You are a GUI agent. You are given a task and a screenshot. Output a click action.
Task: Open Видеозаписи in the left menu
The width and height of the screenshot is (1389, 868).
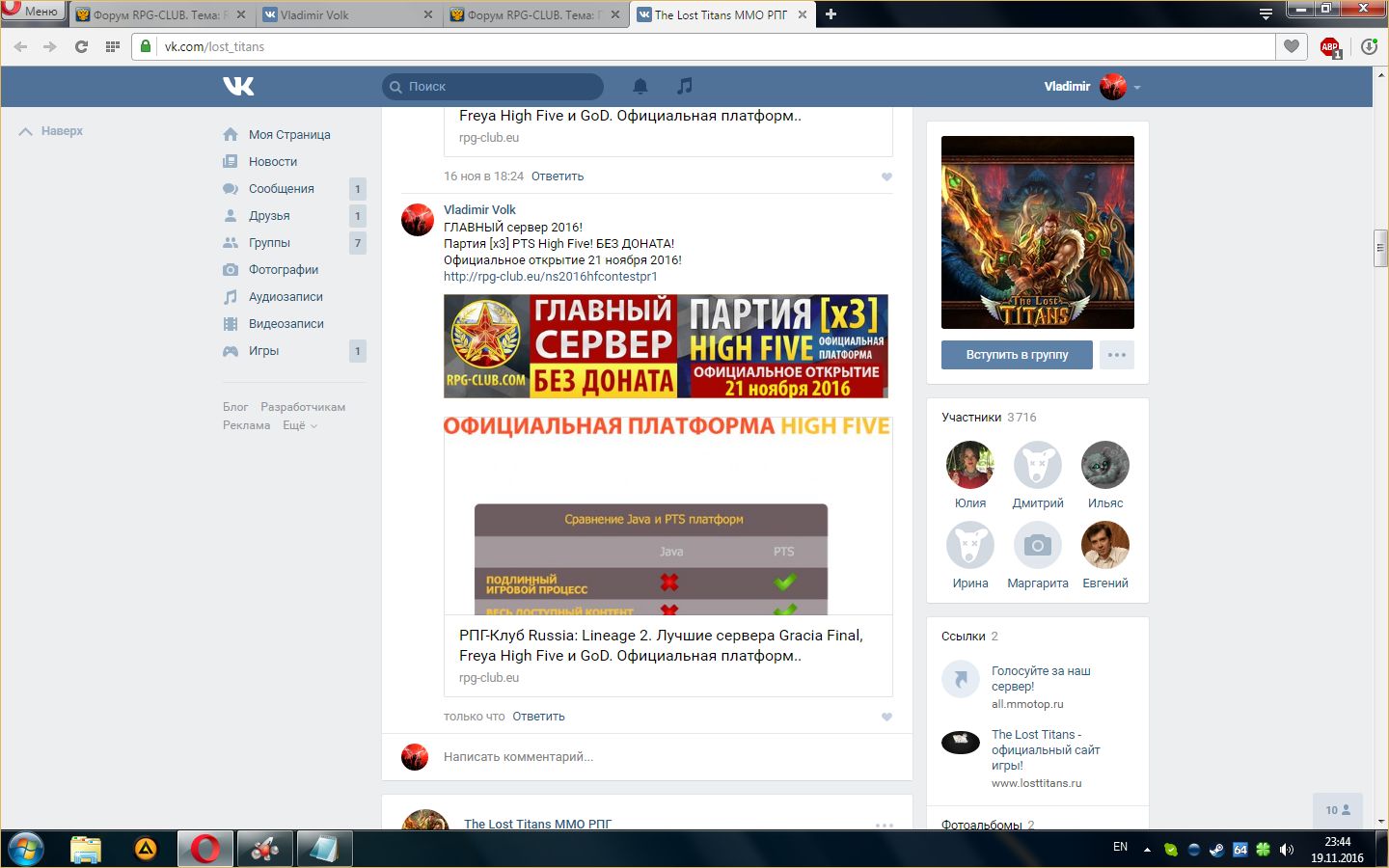[x=286, y=324]
